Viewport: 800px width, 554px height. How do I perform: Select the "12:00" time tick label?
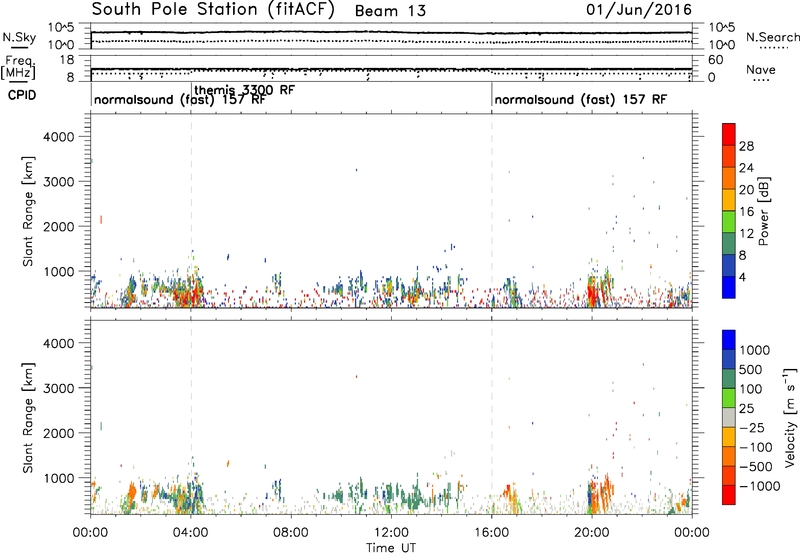click(391, 533)
